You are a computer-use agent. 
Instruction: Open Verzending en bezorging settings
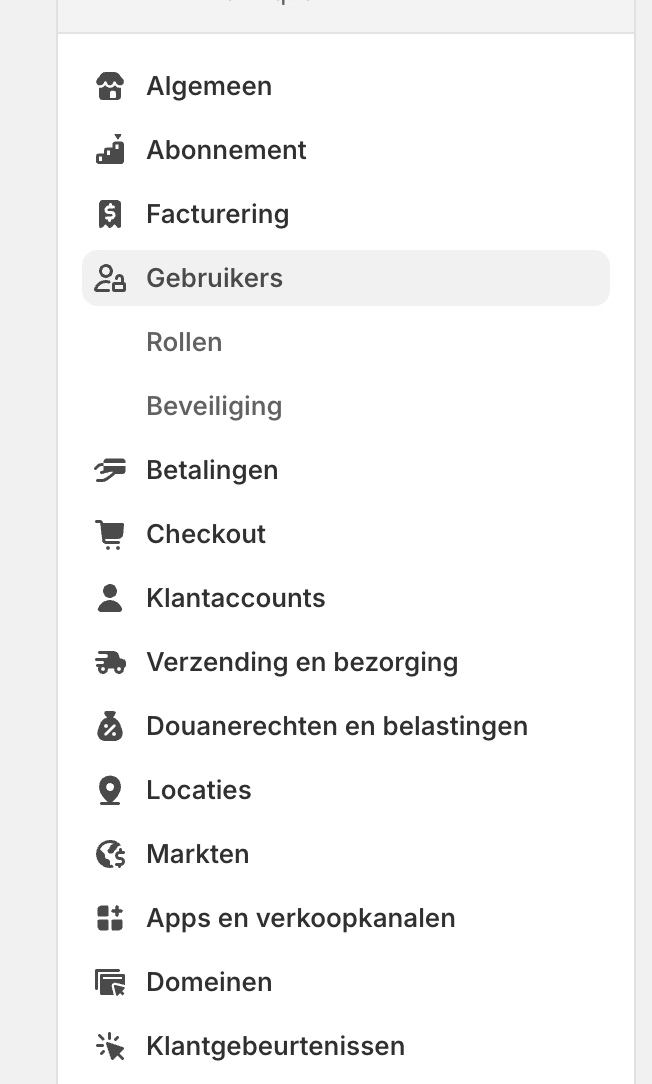tap(302, 662)
